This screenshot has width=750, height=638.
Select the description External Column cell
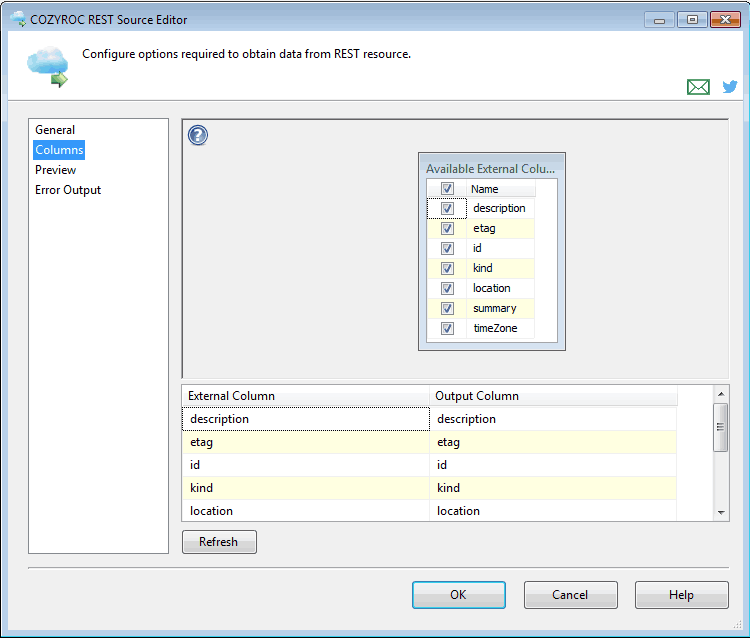click(x=306, y=419)
